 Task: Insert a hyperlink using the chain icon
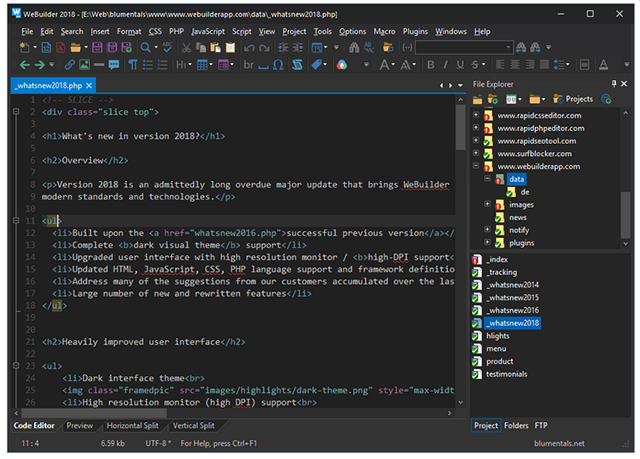tap(70, 64)
